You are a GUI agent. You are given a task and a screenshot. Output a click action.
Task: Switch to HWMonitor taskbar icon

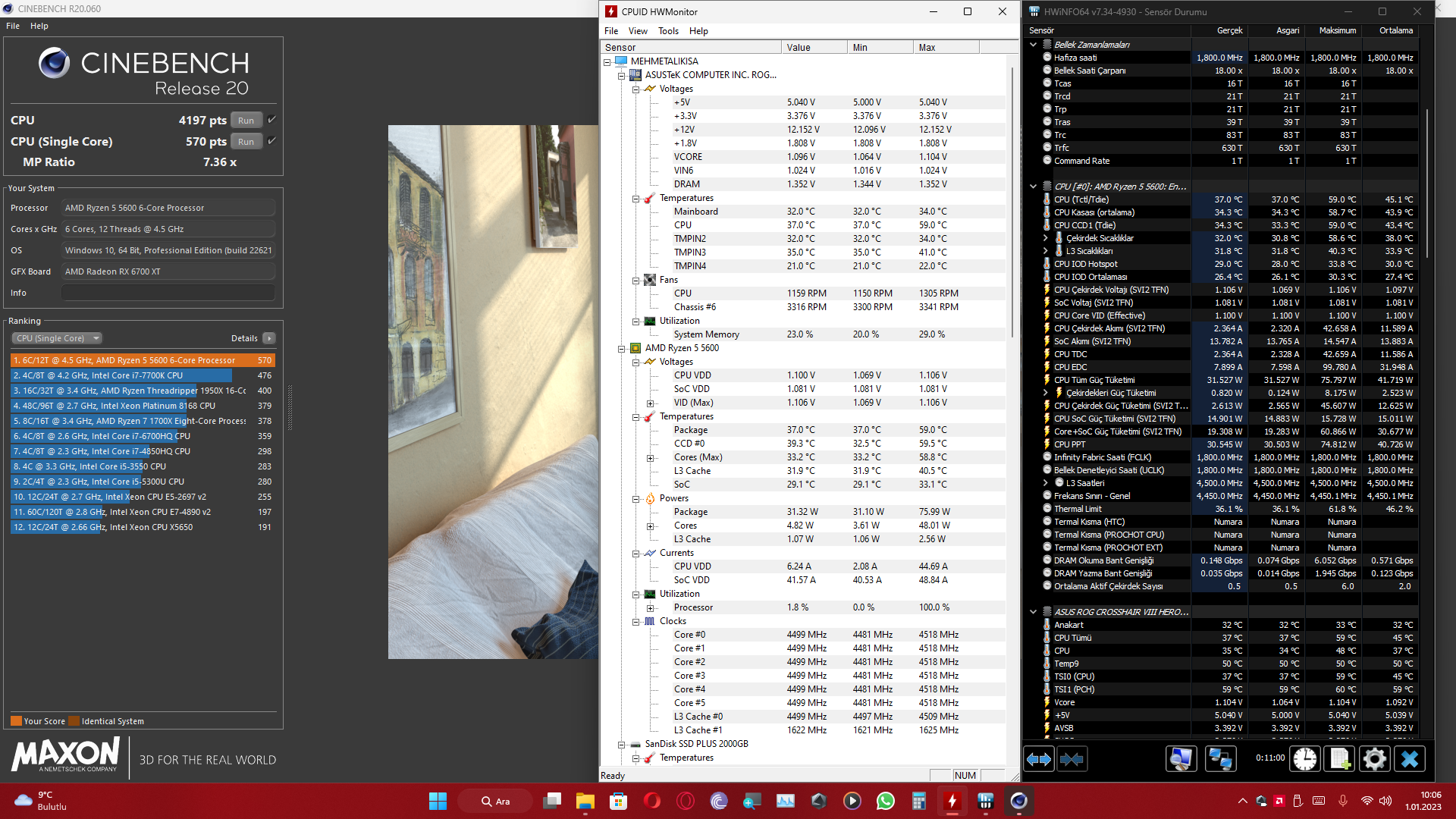[x=952, y=801]
